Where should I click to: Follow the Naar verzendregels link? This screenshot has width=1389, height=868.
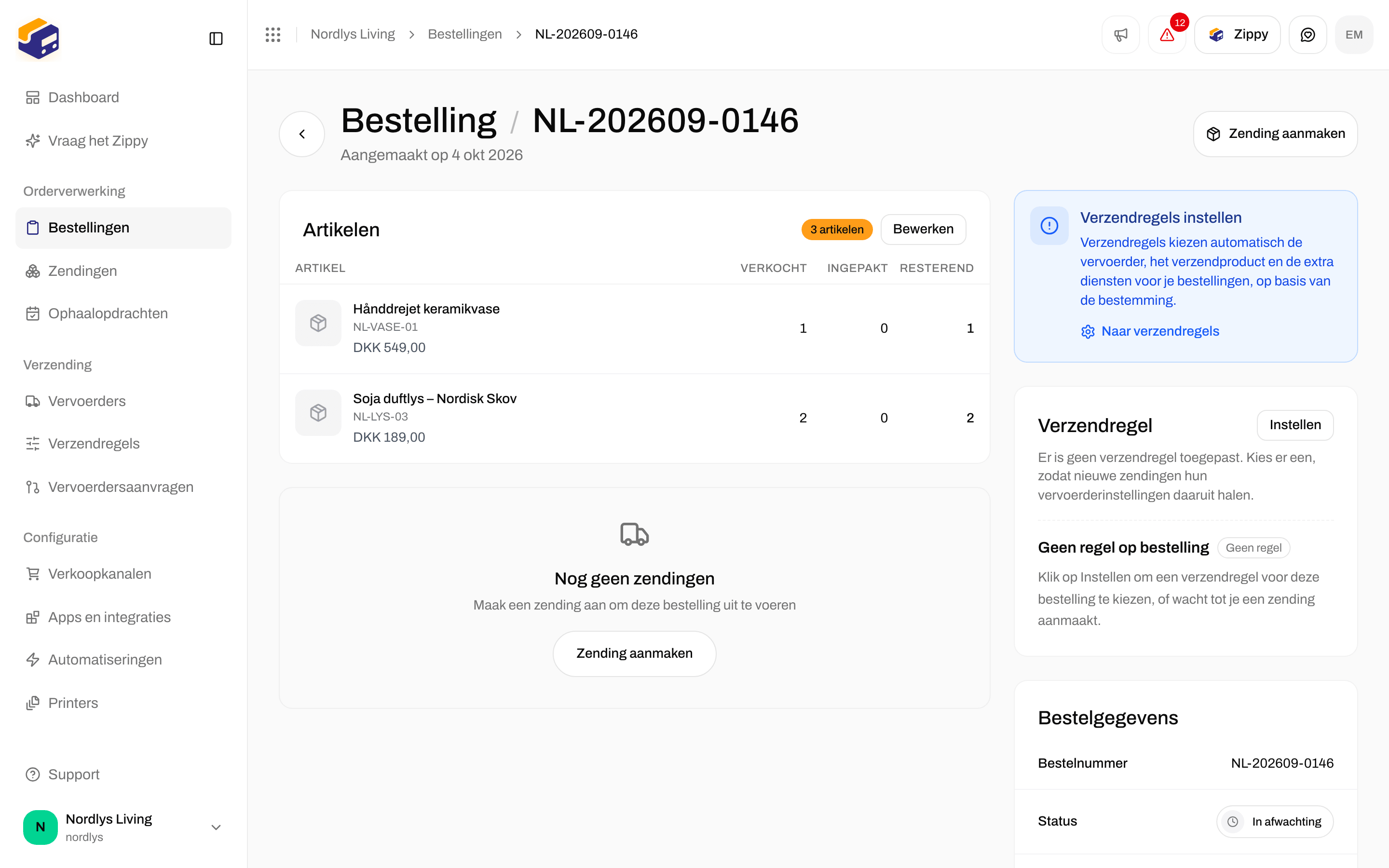(x=1150, y=331)
